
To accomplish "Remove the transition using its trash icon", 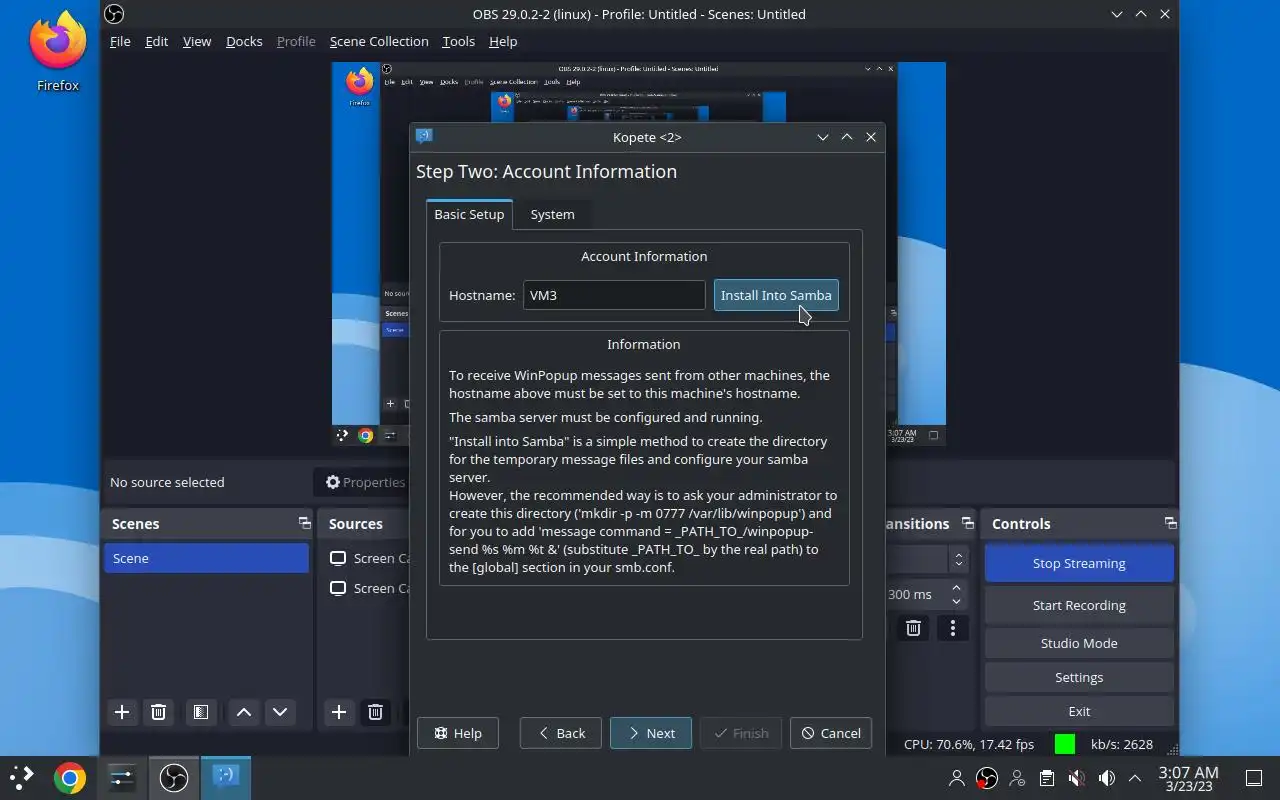I will (913, 628).
